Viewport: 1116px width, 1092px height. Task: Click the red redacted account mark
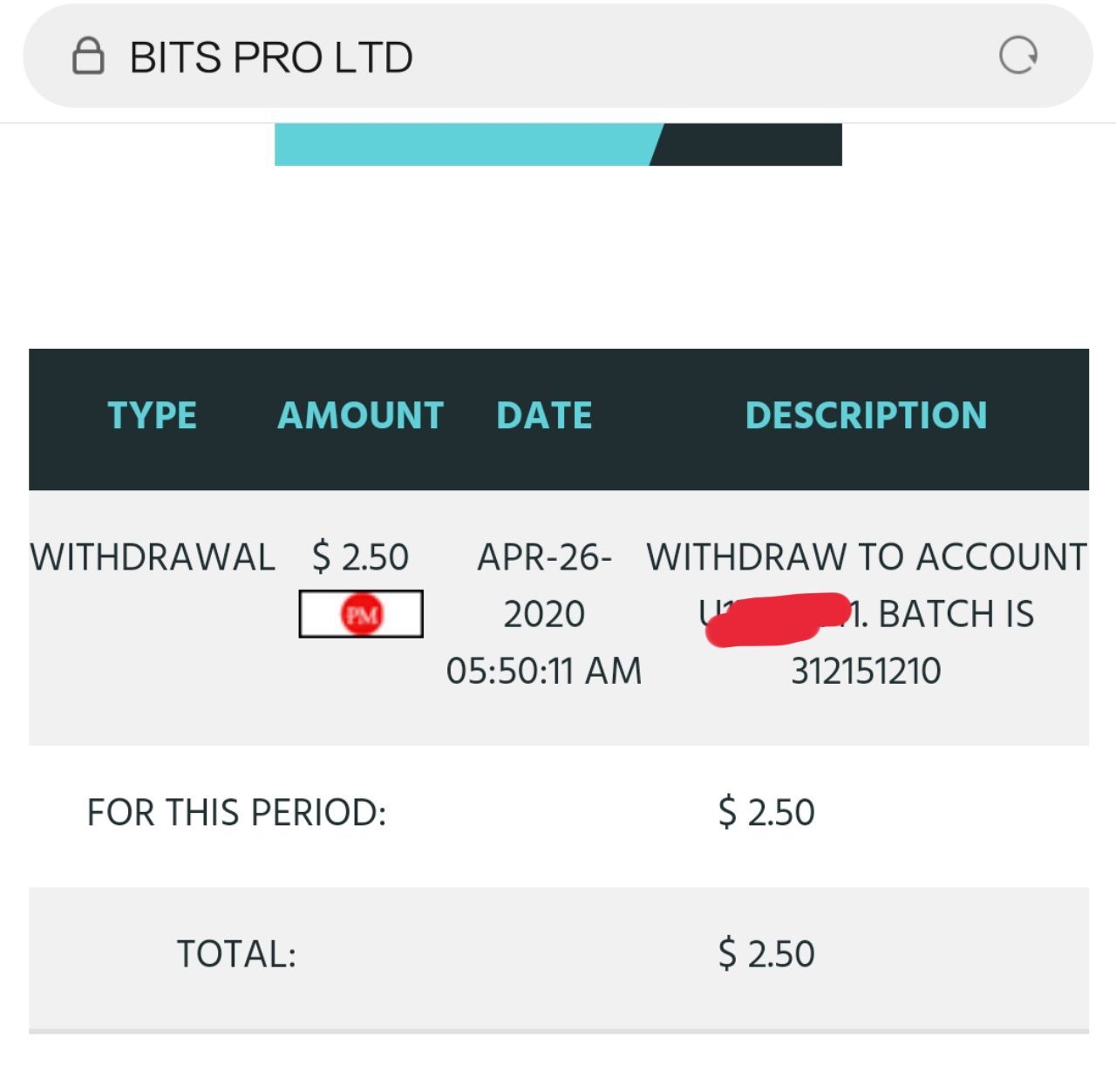tap(778, 619)
